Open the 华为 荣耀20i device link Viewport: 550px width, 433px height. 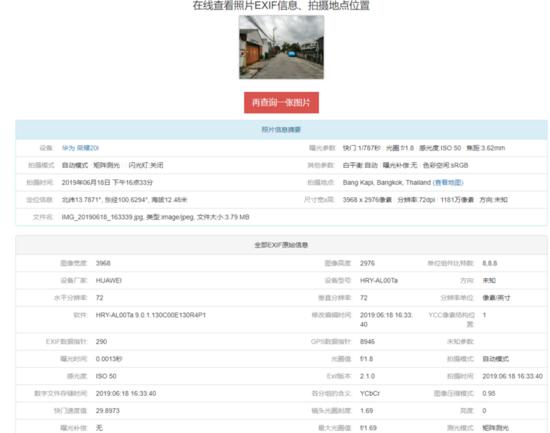point(80,148)
